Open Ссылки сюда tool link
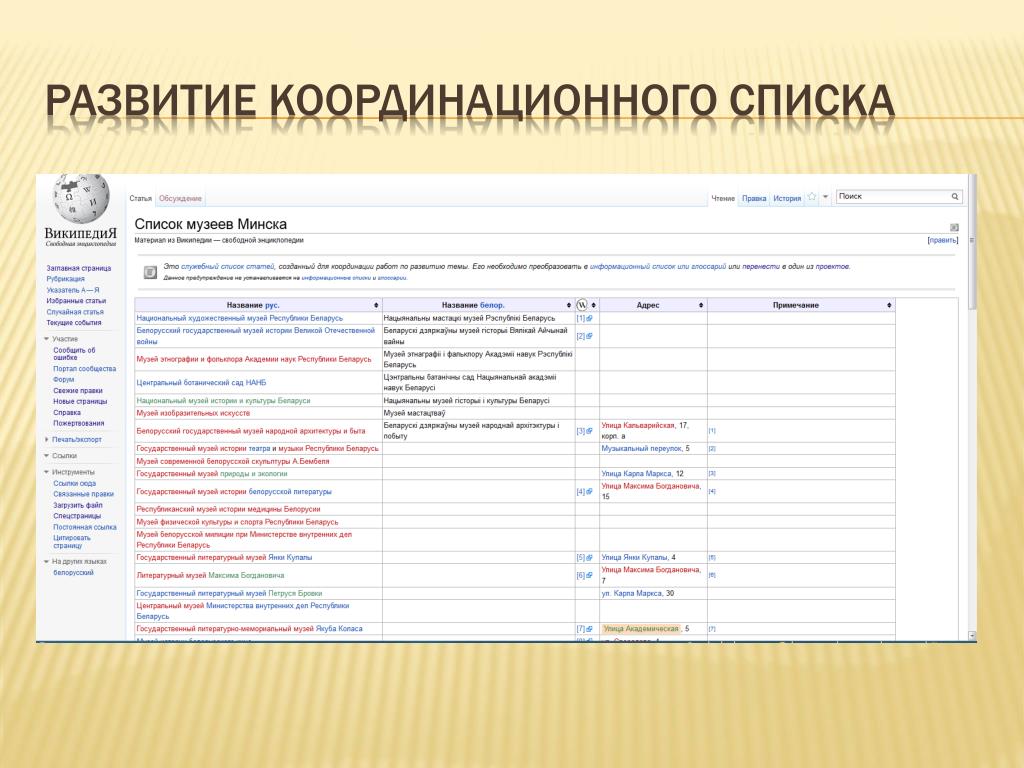The width and height of the screenshot is (1024, 768). pos(74,483)
